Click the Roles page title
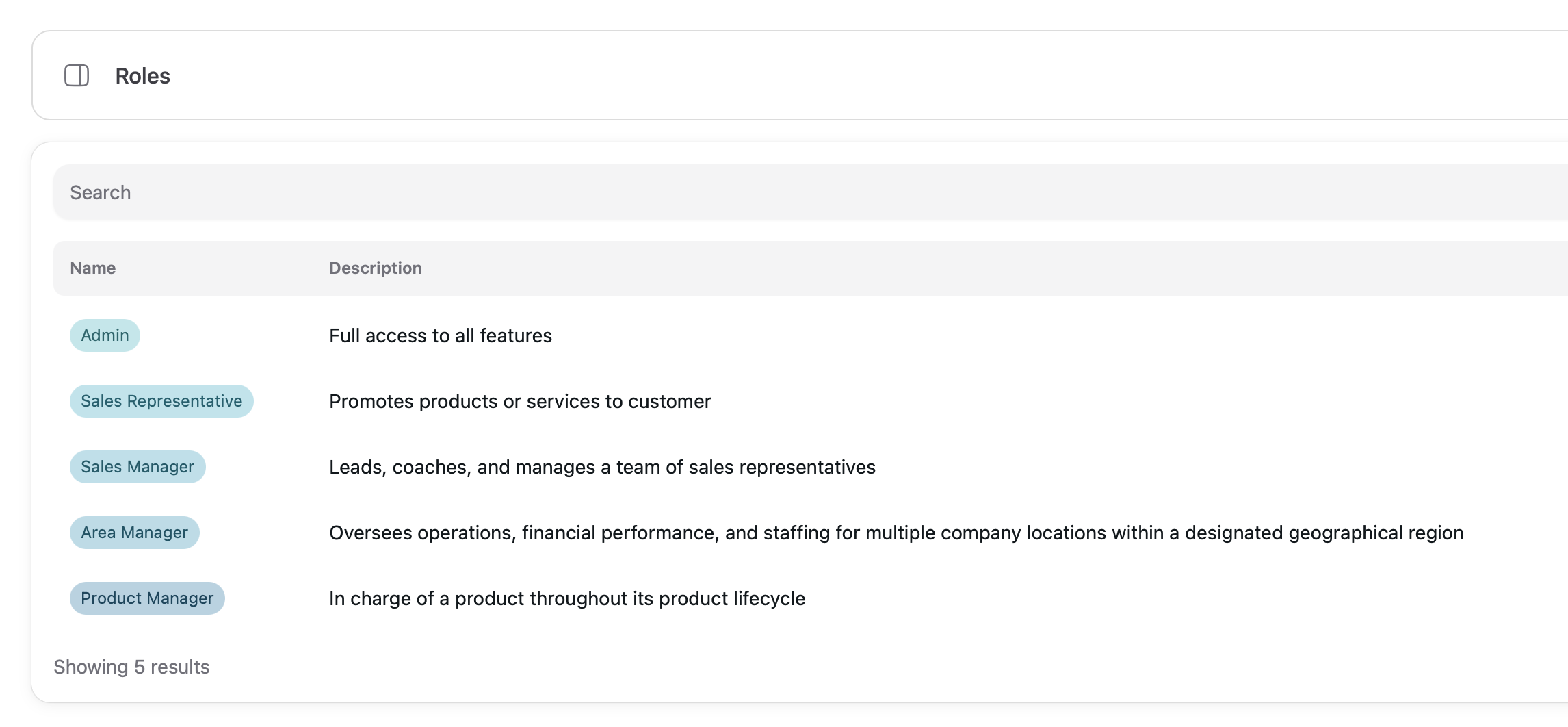This screenshot has width=1568, height=727. tap(142, 76)
